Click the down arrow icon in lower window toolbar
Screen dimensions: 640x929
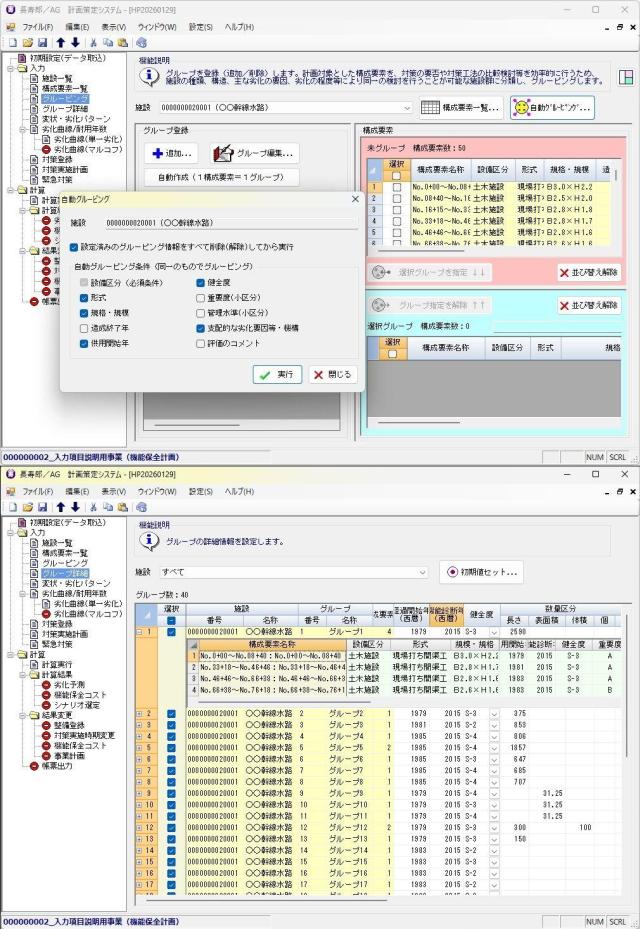[75, 507]
